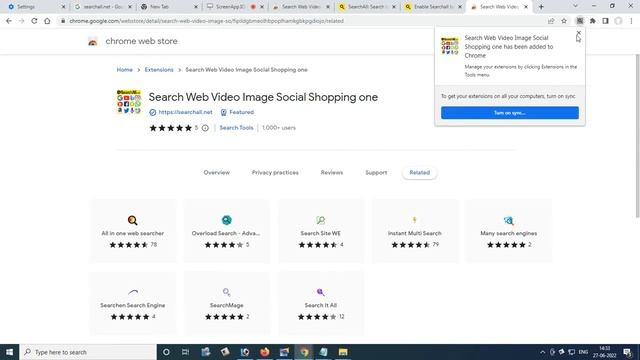Viewport: 640px width, 360px height.
Task: Open the Chrome side panel icon
Action: tap(605, 21)
